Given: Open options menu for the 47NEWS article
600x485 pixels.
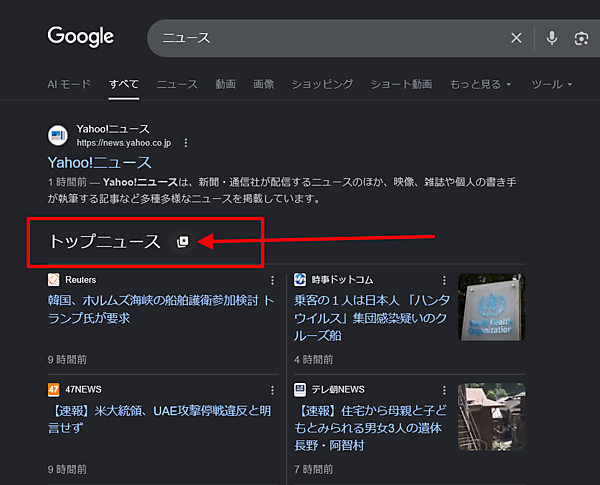Looking at the screenshot, I should coord(272,390).
